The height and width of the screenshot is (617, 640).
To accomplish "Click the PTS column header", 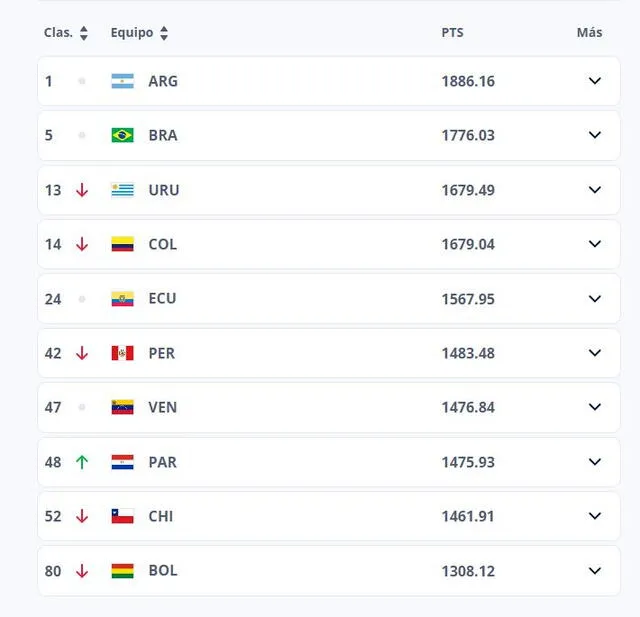I will pyautogui.click(x=452, y=33).
